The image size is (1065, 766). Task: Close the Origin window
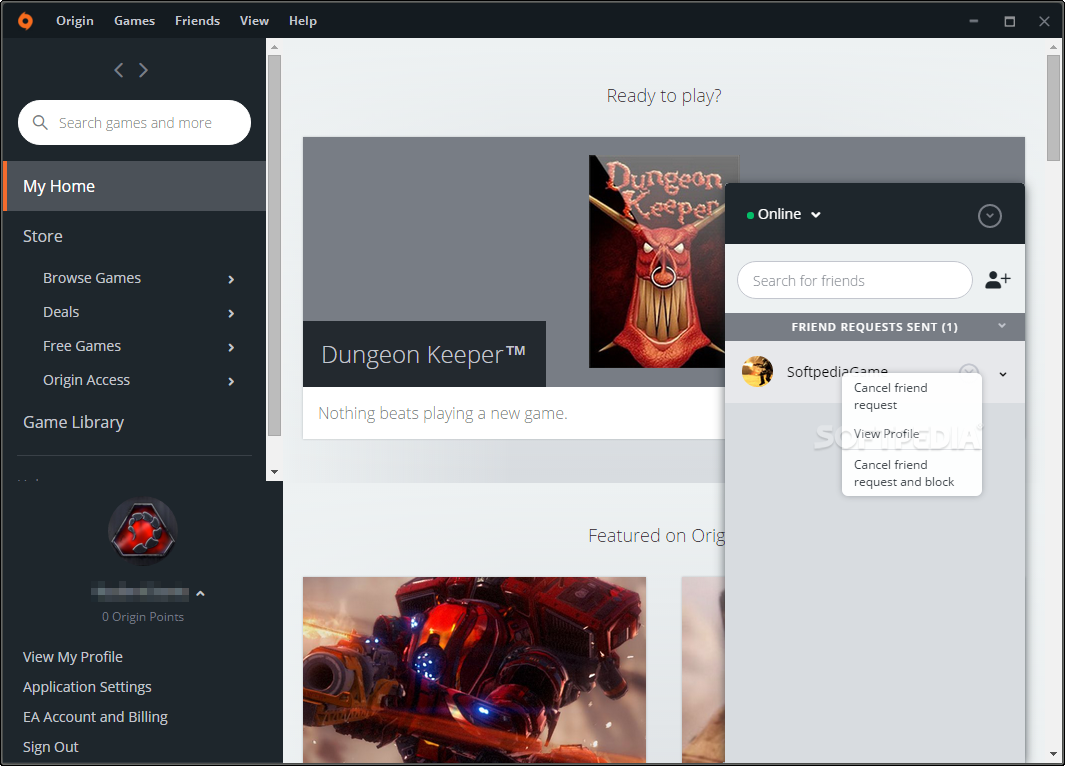(1044, 21)
